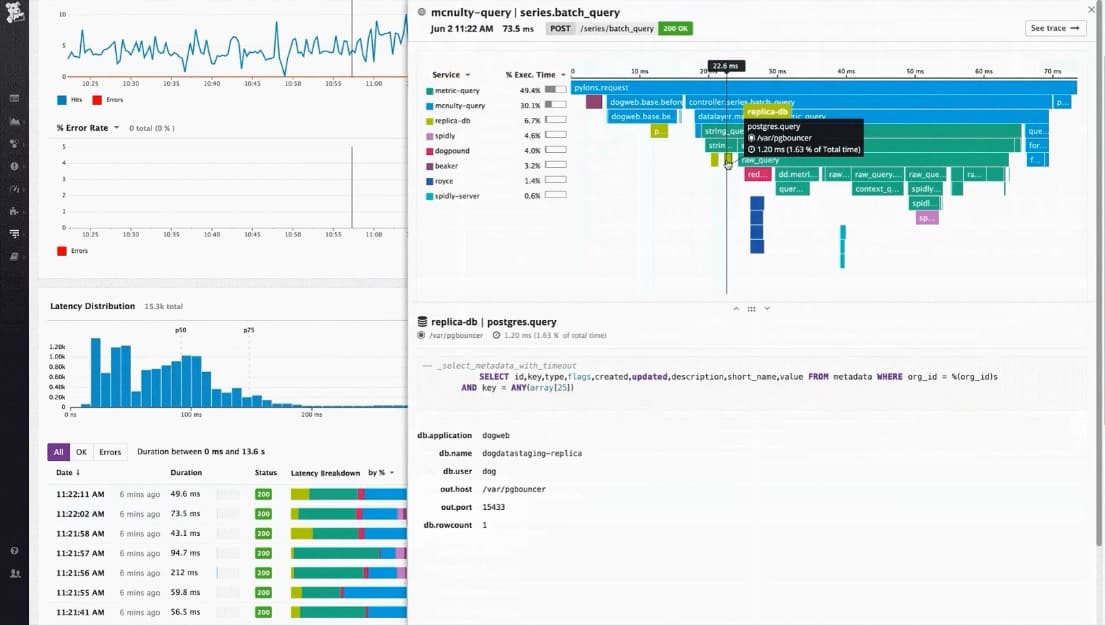Open the Team users sidebar icon
The width and height of the screenshot is (1105, 625).
coord(14,574)
